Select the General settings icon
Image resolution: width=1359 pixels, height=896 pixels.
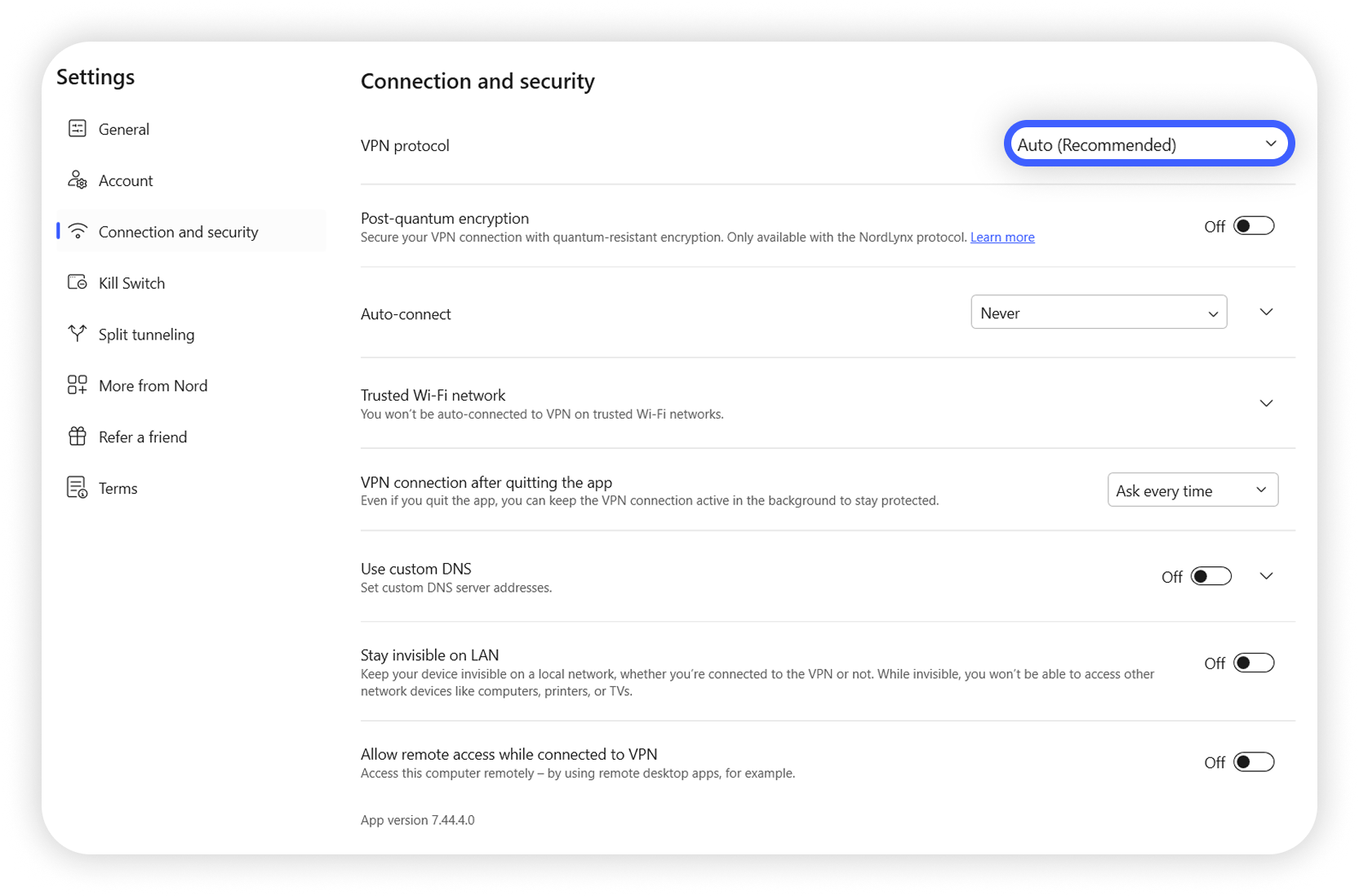pos(78,128)
